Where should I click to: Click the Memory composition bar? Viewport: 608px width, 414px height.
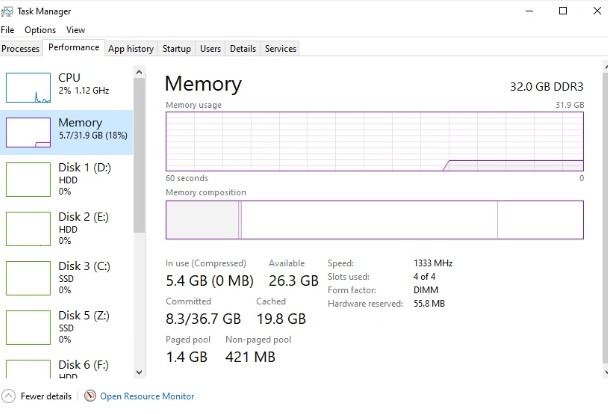(375, 220)
